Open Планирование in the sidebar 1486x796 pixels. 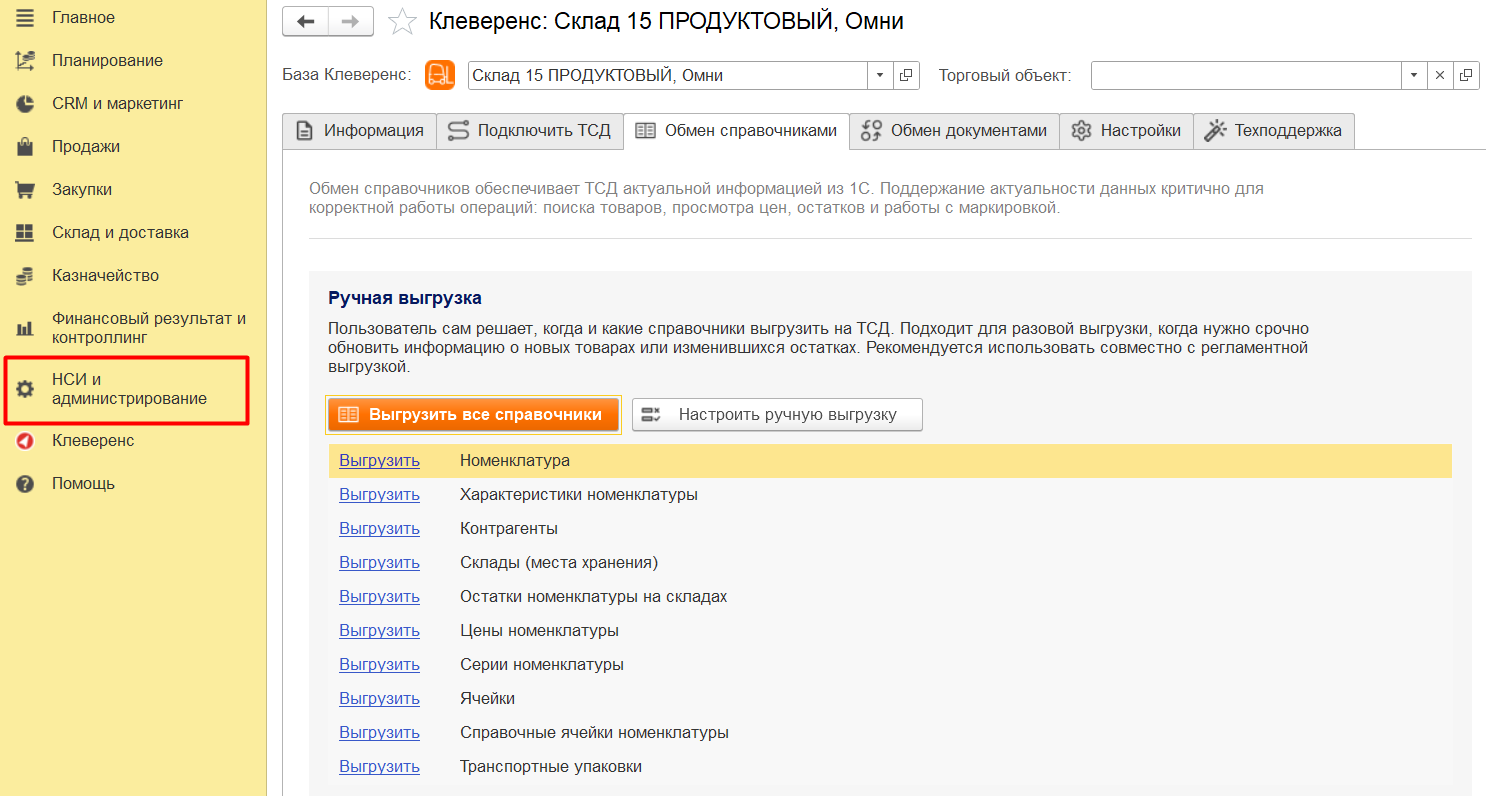[x=107, y=61]
